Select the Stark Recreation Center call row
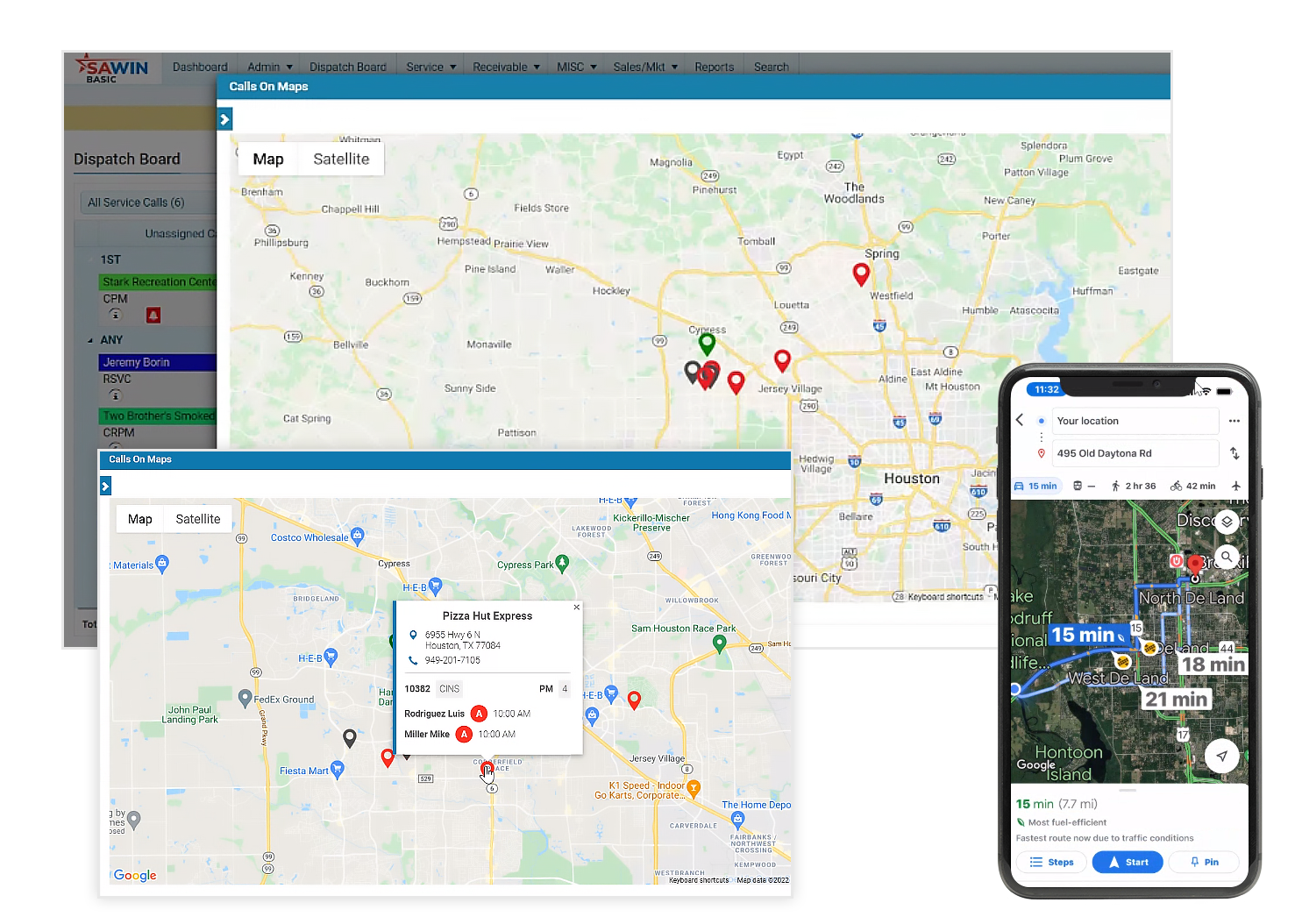 point(158,281)
